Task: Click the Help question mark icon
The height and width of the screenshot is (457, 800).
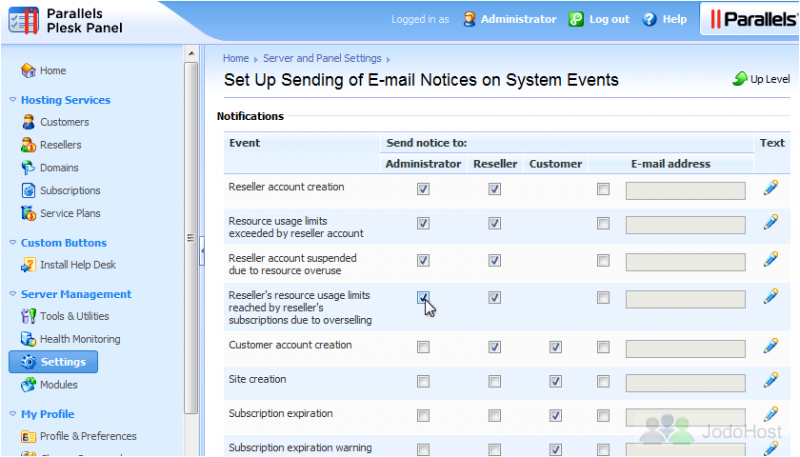Action: tap(649, 19)
